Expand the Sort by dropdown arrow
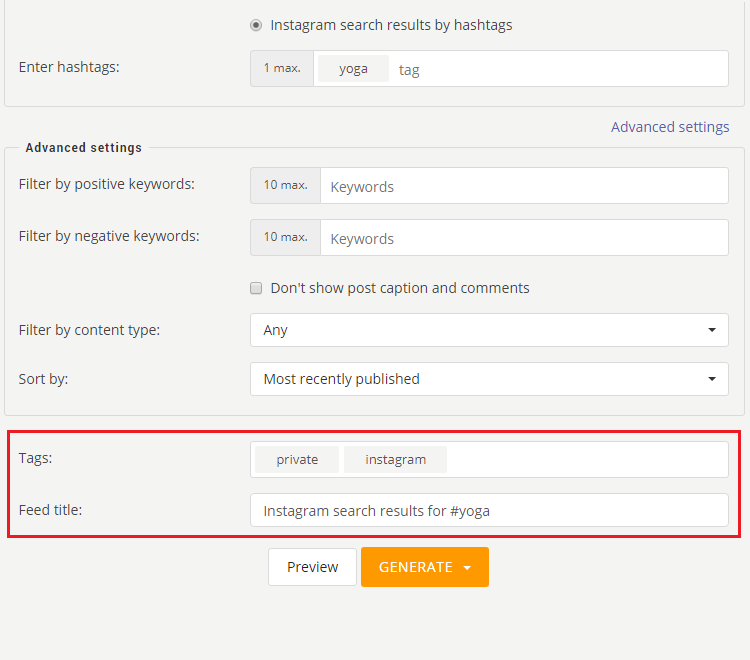750x660 pixels. tap(712, 379)
